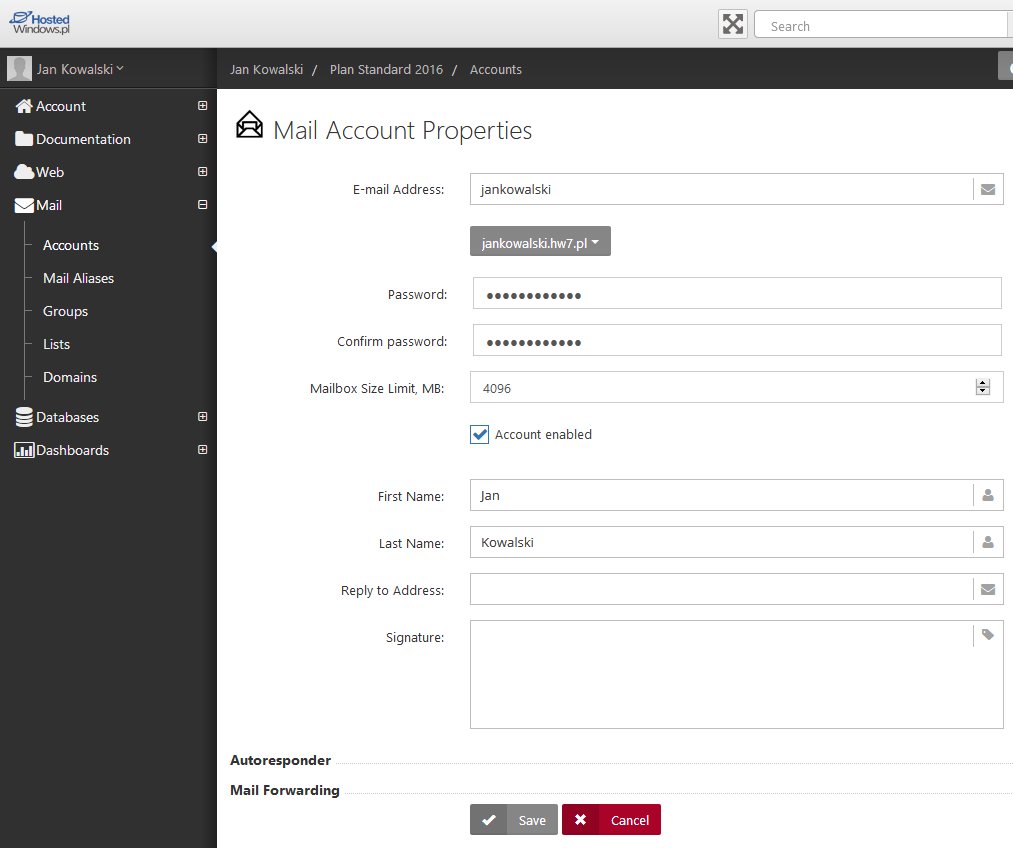
Task: Click the Cancel button
Action: 611,820
